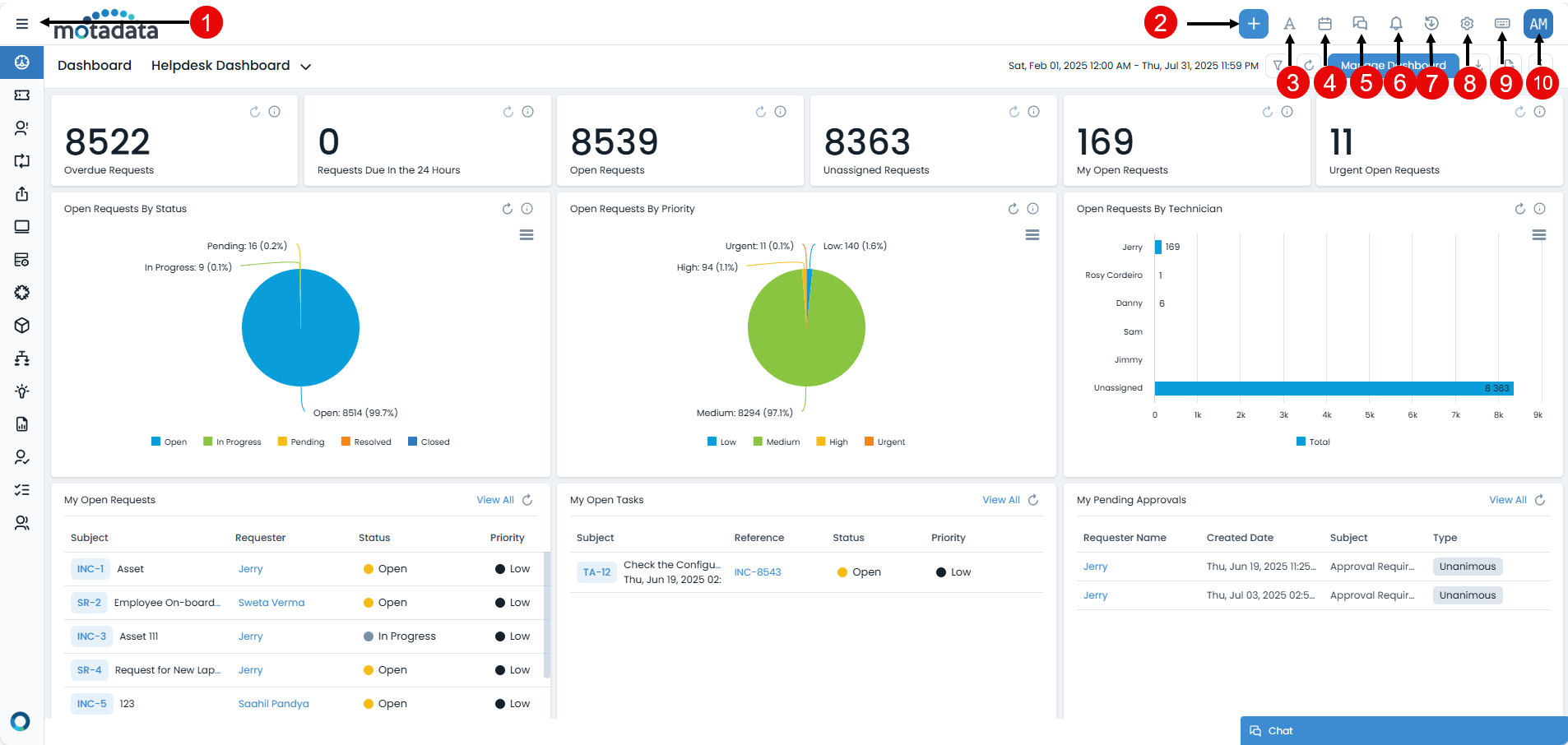Screen dimensions: 1568x745
Task: Refresh the Overdue Requests widget
Action: (x=255, y=112)
